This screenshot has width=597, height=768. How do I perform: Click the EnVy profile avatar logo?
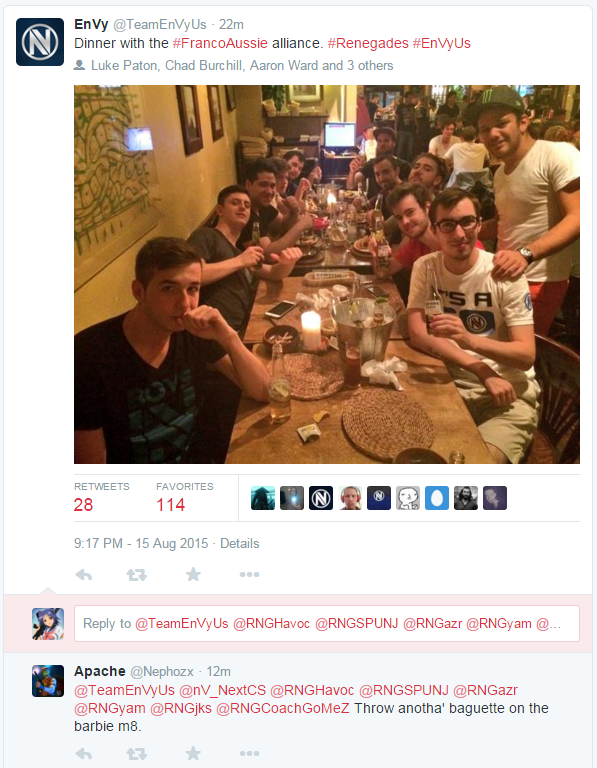40,42
